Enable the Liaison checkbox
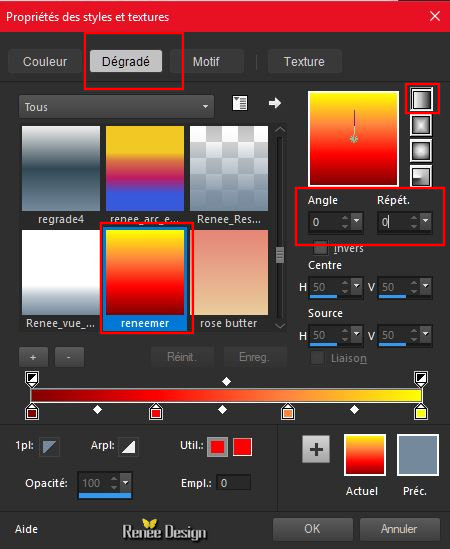Image resolution: width=450 pixels, height=549 pixels. coord(318,358)
